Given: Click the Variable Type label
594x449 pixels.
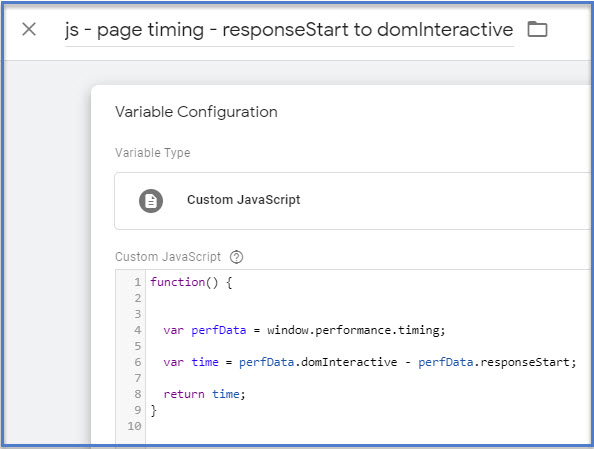Looking at the screenshot, I should (153, 153).
